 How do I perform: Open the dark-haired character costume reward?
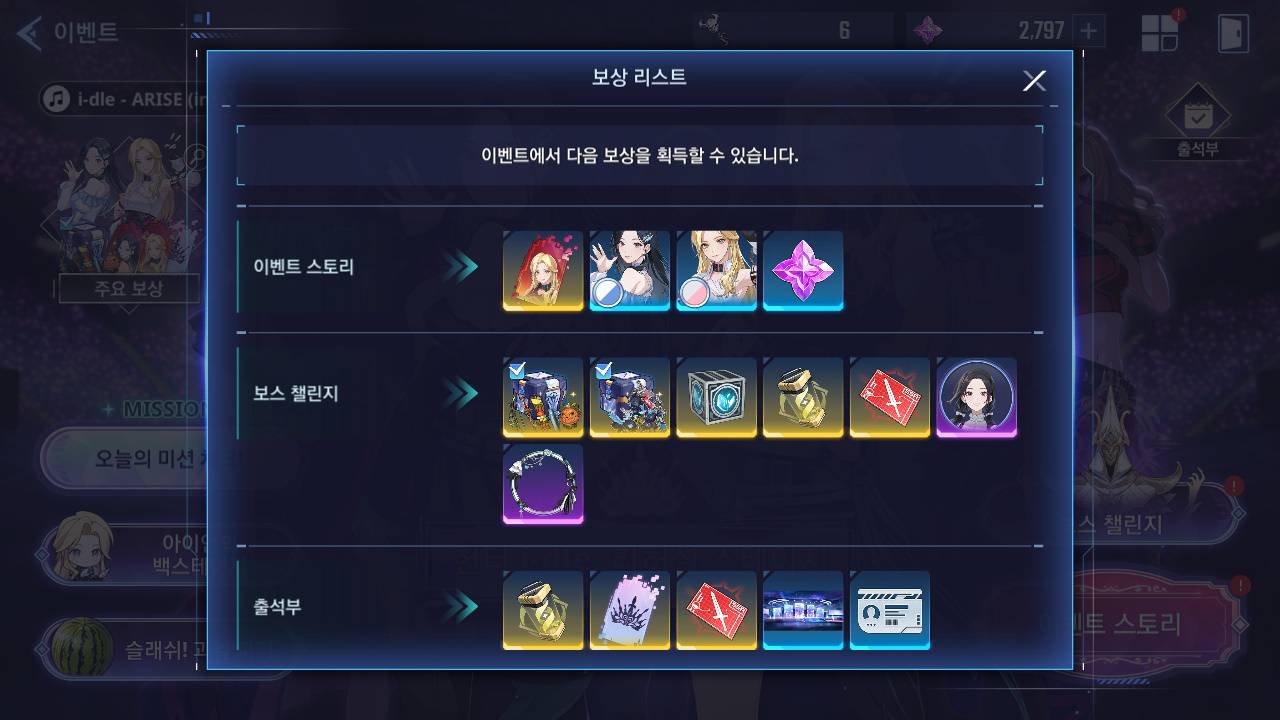click(x=630, y=271)
